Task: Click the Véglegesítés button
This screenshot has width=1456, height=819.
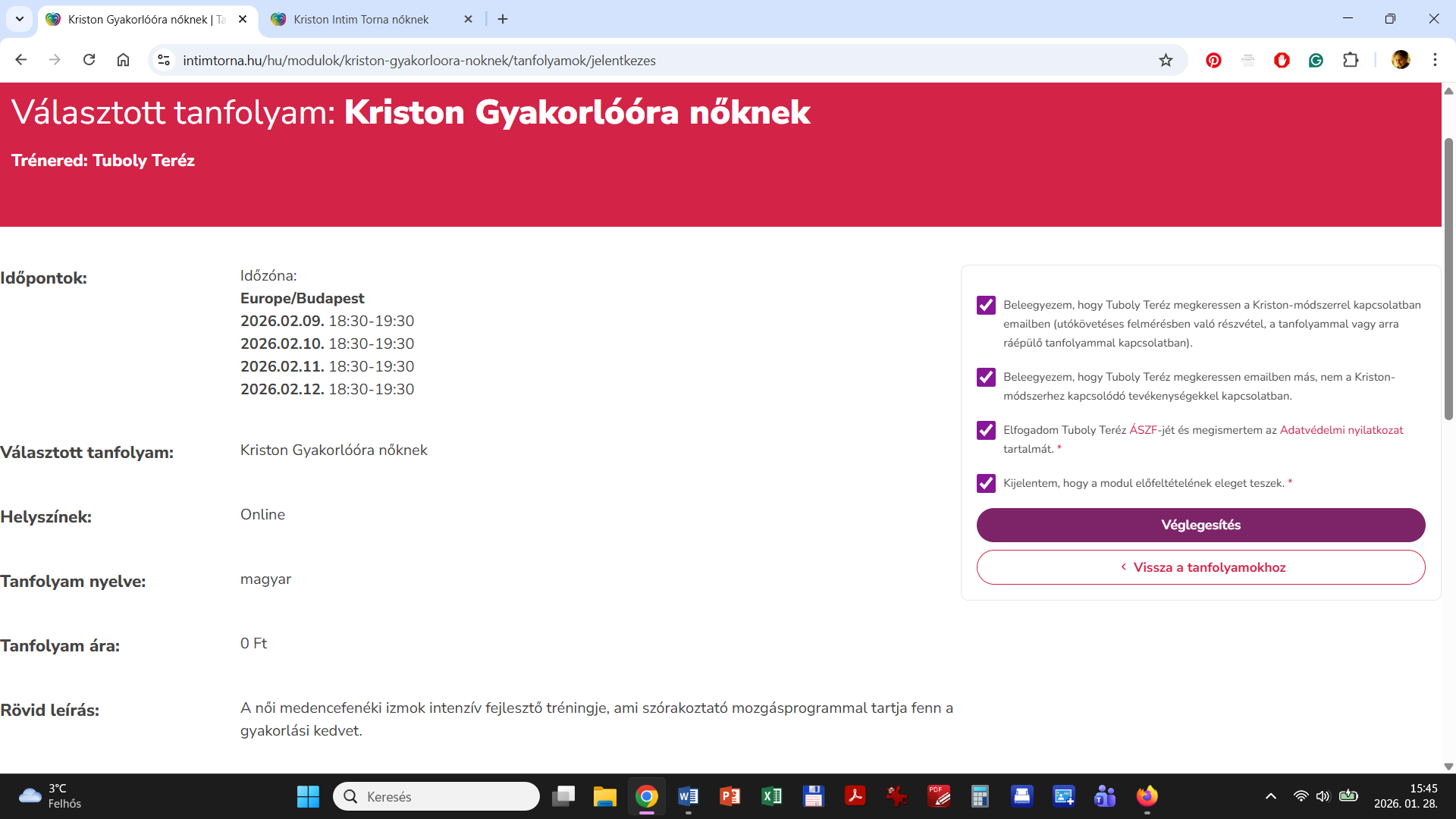Action: click(1200, 525)
